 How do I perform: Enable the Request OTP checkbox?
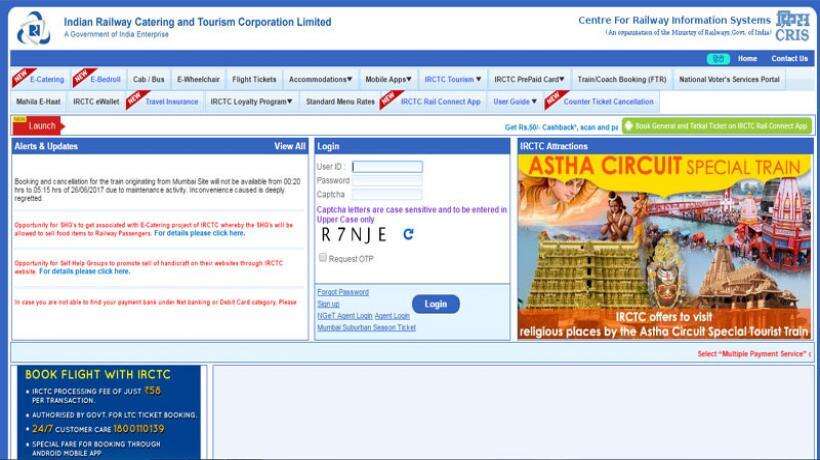(x=322, y=258)
